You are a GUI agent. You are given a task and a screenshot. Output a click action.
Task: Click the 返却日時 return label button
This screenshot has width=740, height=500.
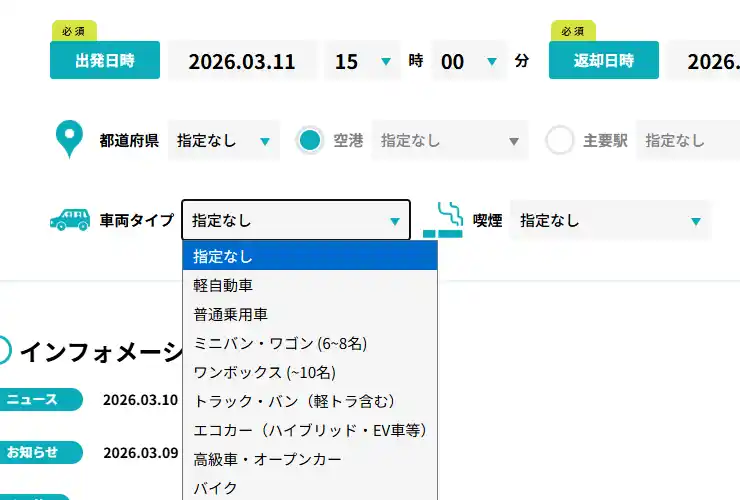(x=603, y=60)
